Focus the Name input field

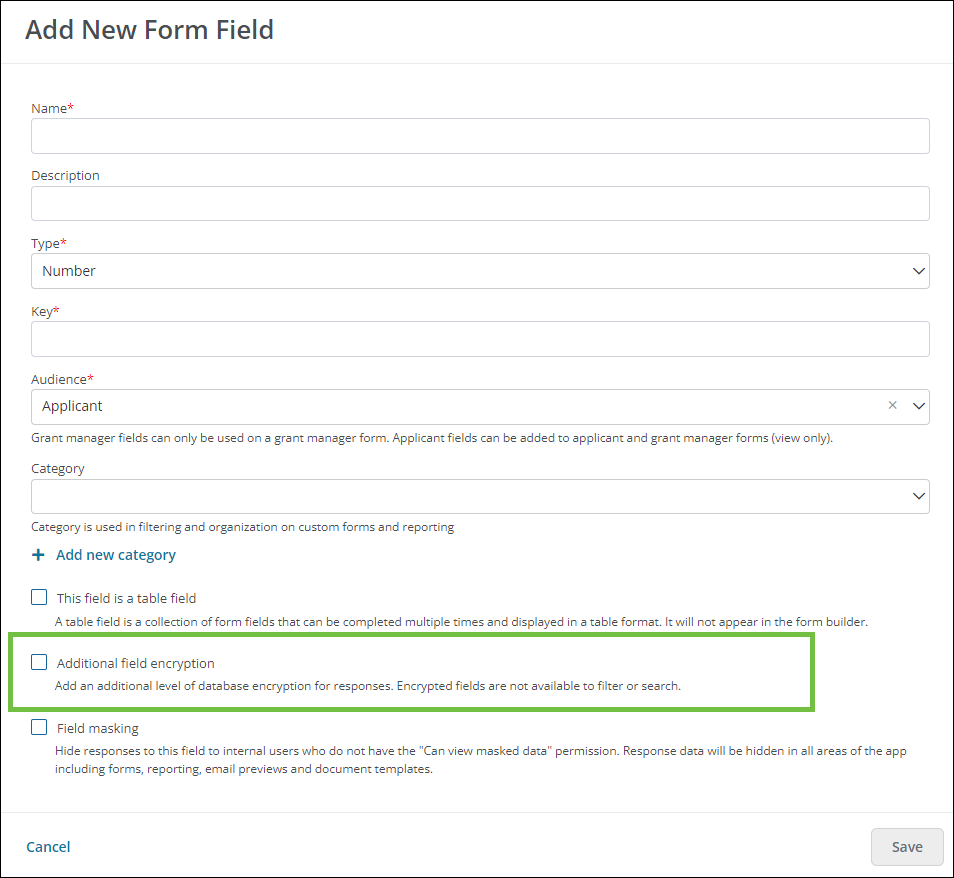coord(480,136)
